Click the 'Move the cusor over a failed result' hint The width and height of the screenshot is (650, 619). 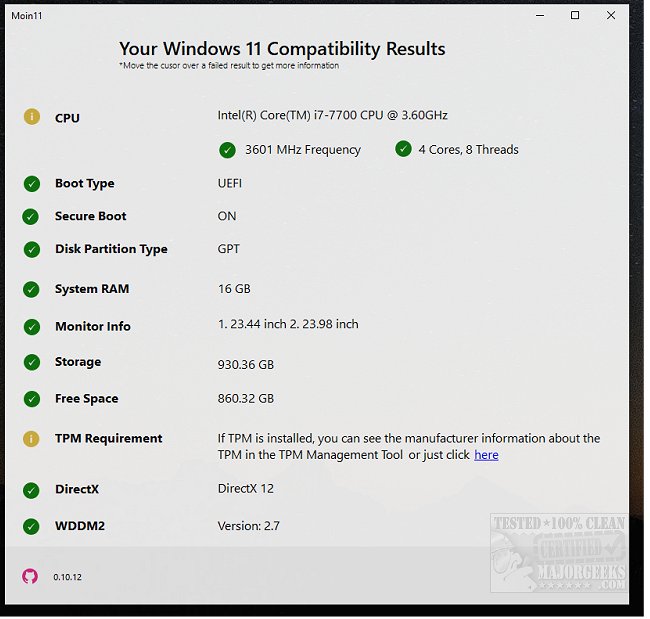tap(229, 66)
